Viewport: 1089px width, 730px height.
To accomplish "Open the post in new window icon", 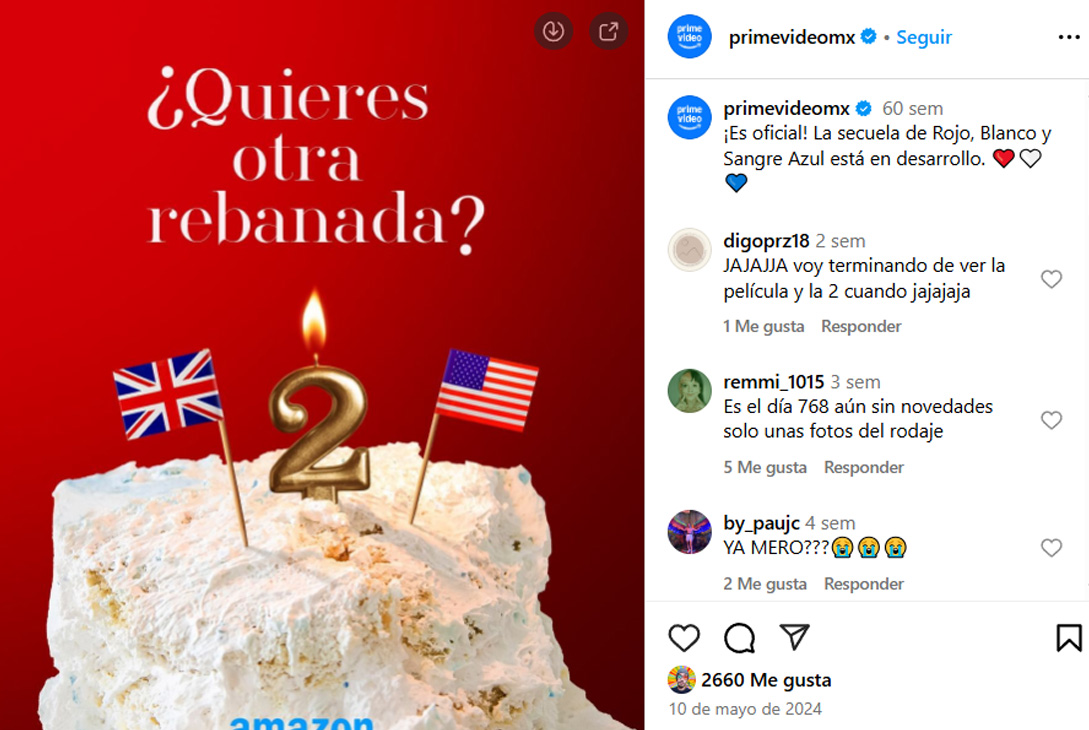I will coord(608,31).
